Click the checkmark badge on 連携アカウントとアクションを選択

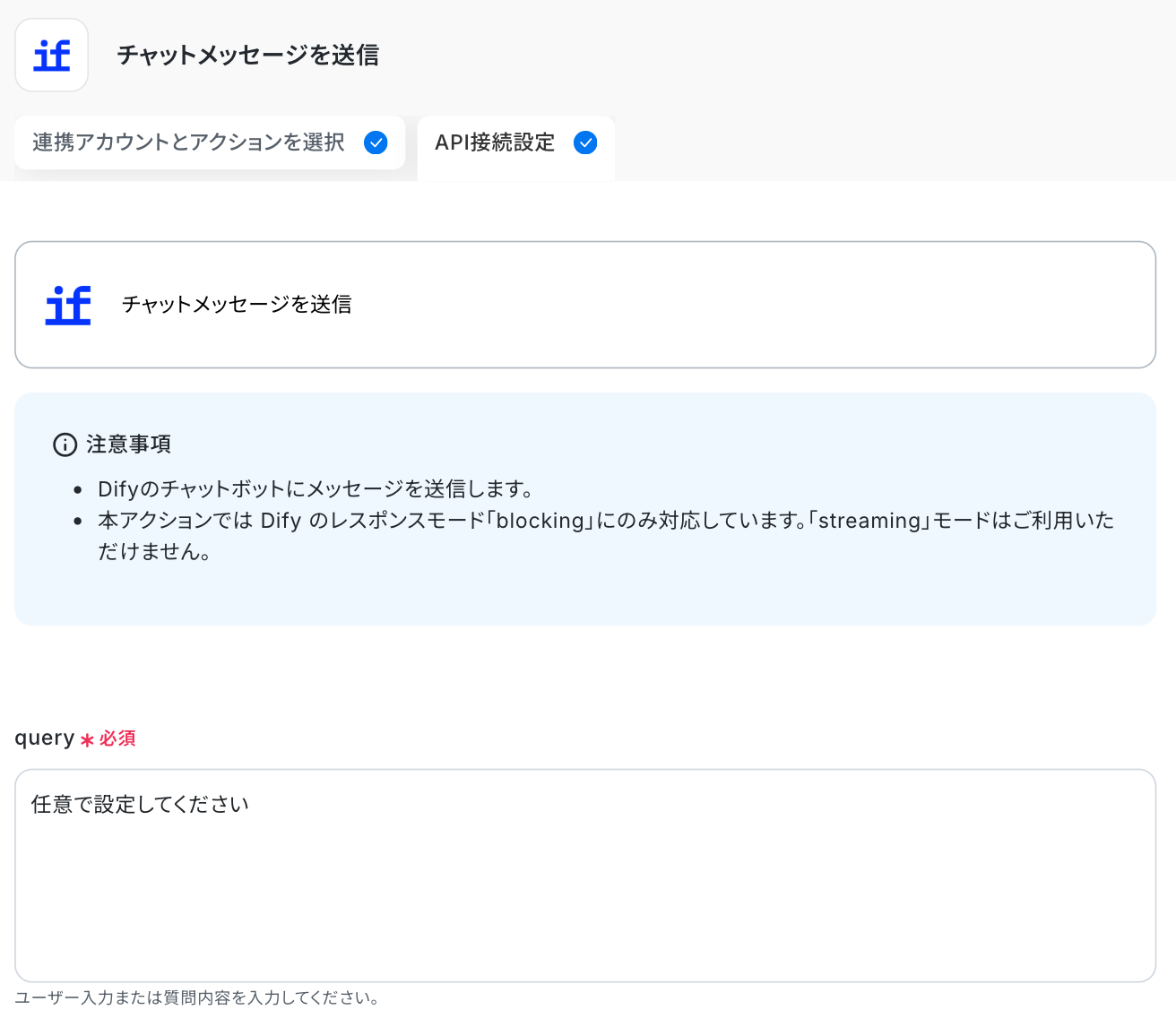376,142
